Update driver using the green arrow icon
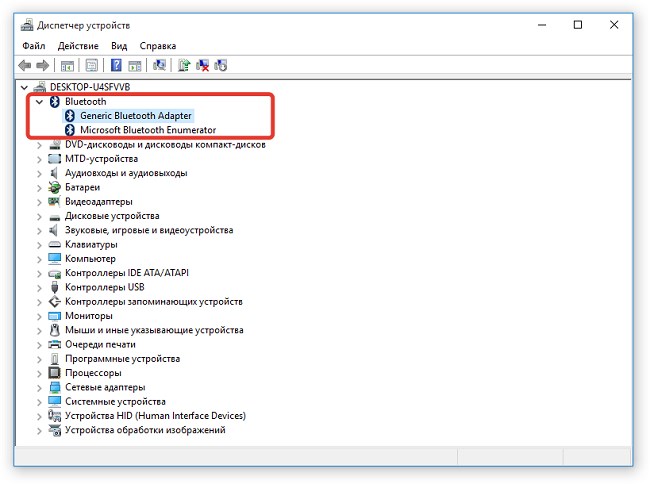This screenshot has width=650, height=484. 184,65
